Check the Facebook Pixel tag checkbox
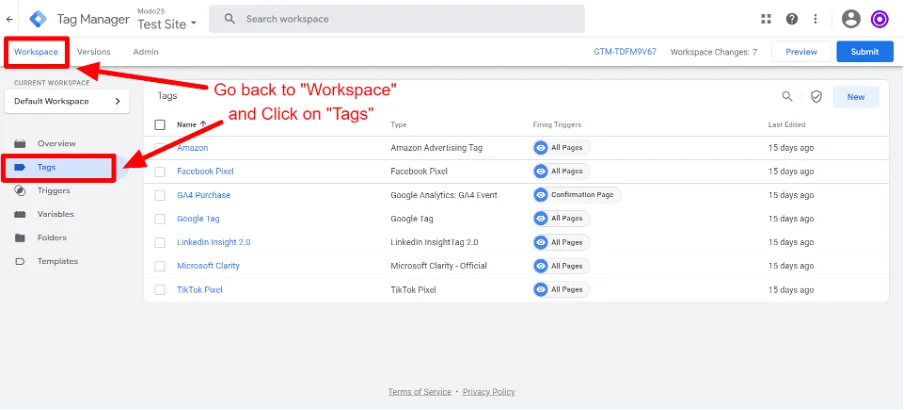The image size is (904, 410). (x=160, y=171)
